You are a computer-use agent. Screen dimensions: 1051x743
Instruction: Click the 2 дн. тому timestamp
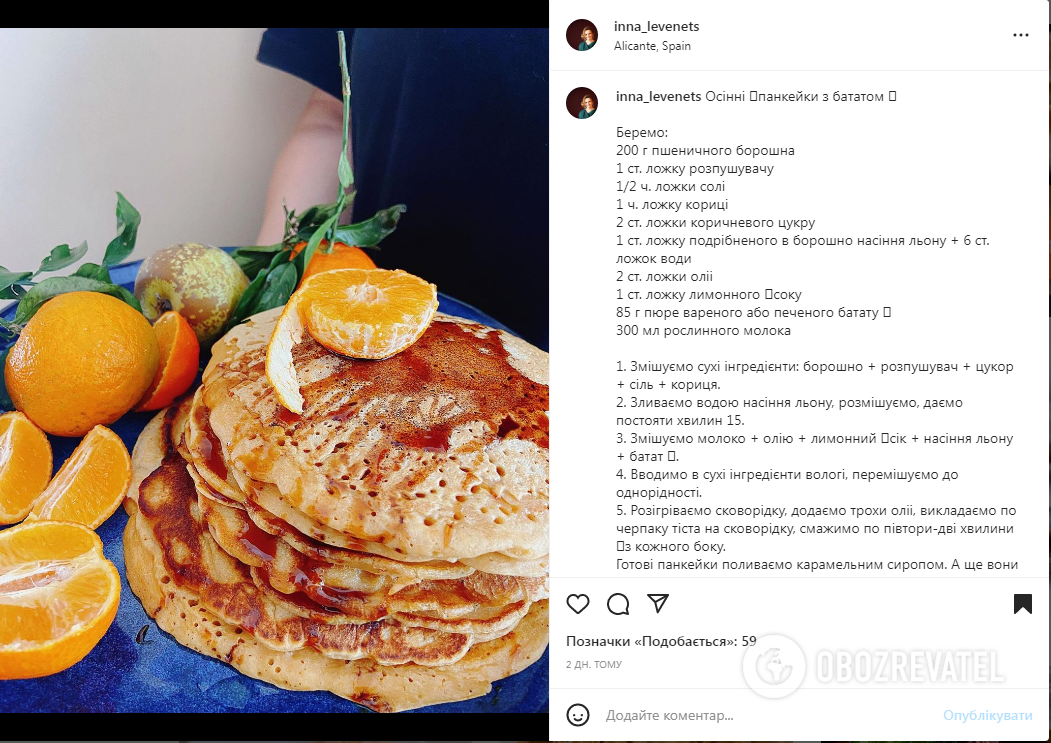point(594,665)
